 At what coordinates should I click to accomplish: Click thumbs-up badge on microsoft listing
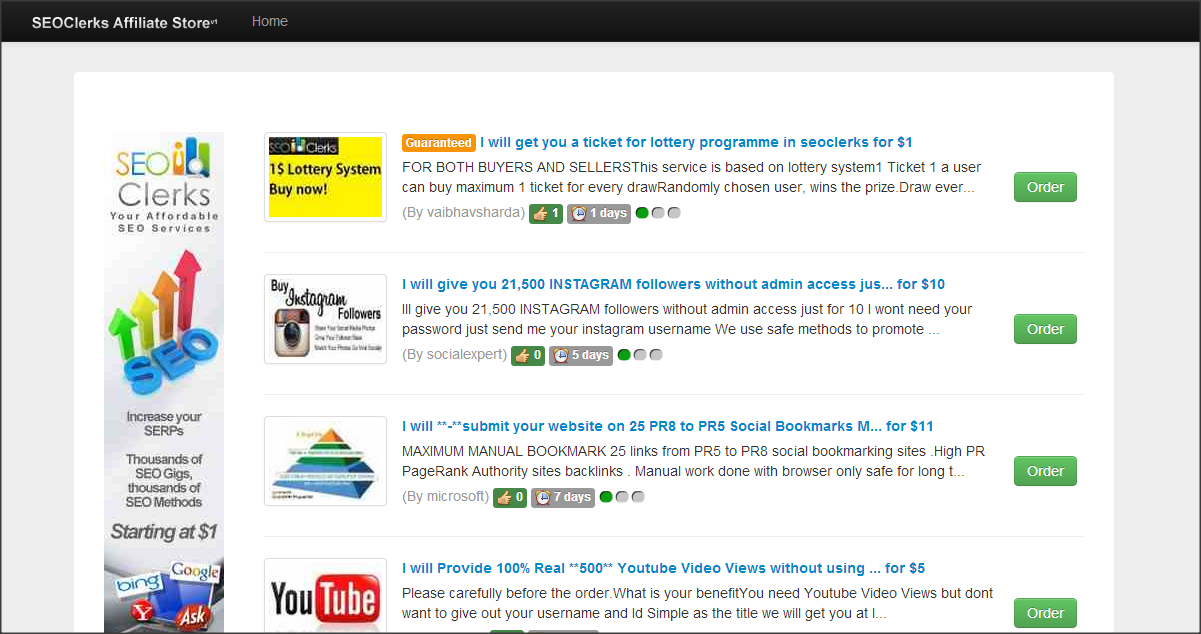(510, 497)
